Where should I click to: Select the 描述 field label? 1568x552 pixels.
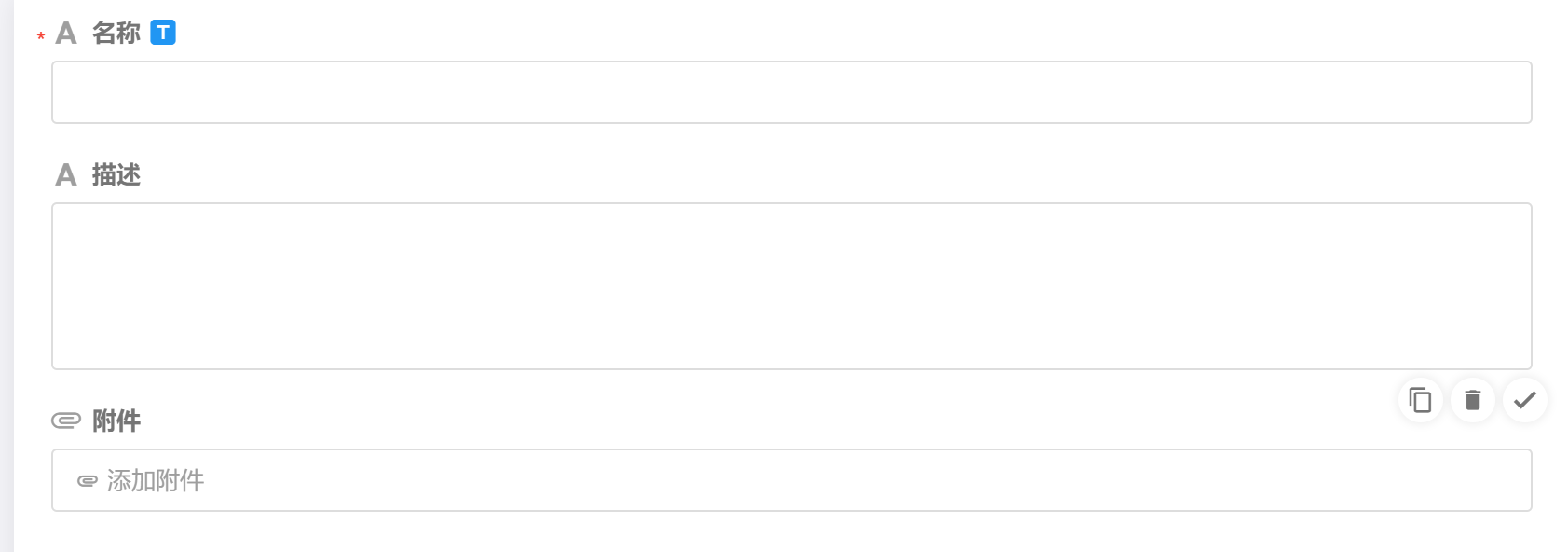(116, 175)
